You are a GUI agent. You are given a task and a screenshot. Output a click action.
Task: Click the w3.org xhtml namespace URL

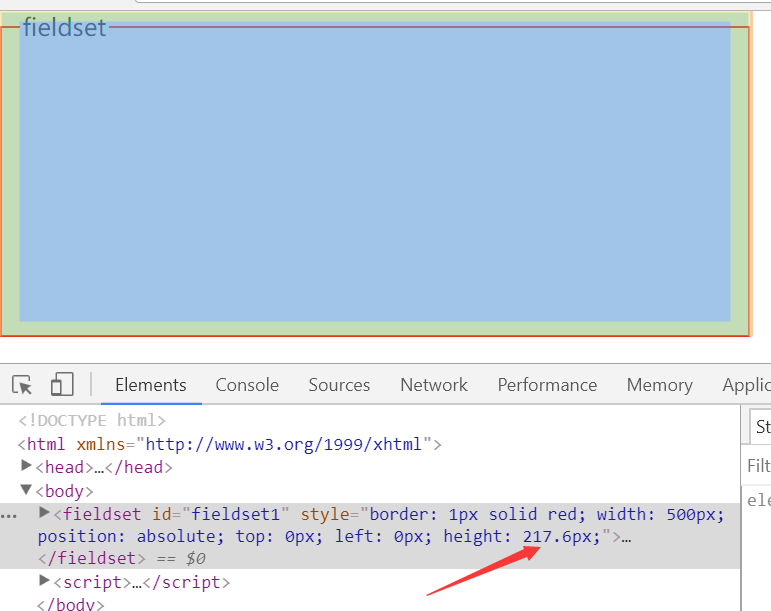click(283, 444)
